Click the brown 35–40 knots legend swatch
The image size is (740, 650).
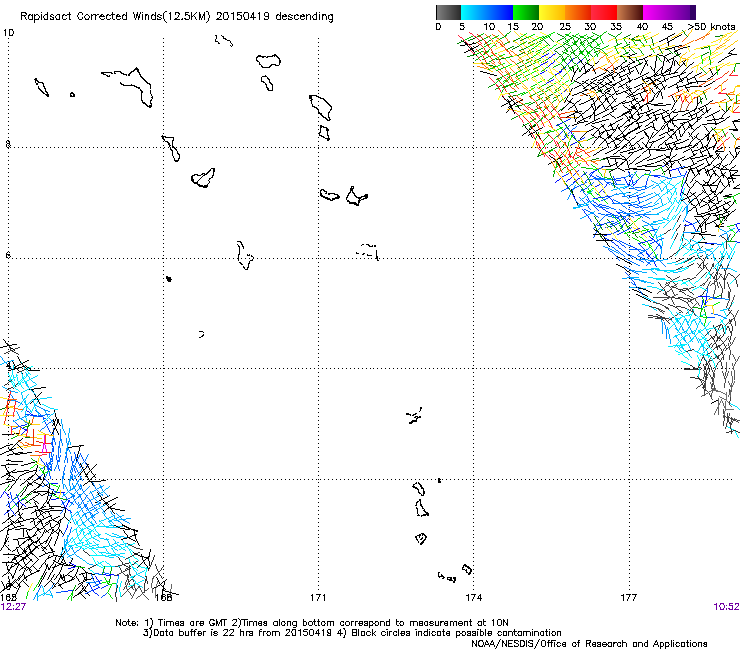(x=630, y=12)
